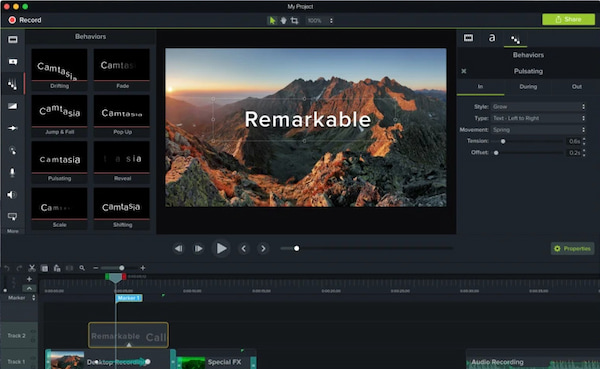Select Marker 1 on the timeline
The image size is (600, 369).
[x=129, y=298]
